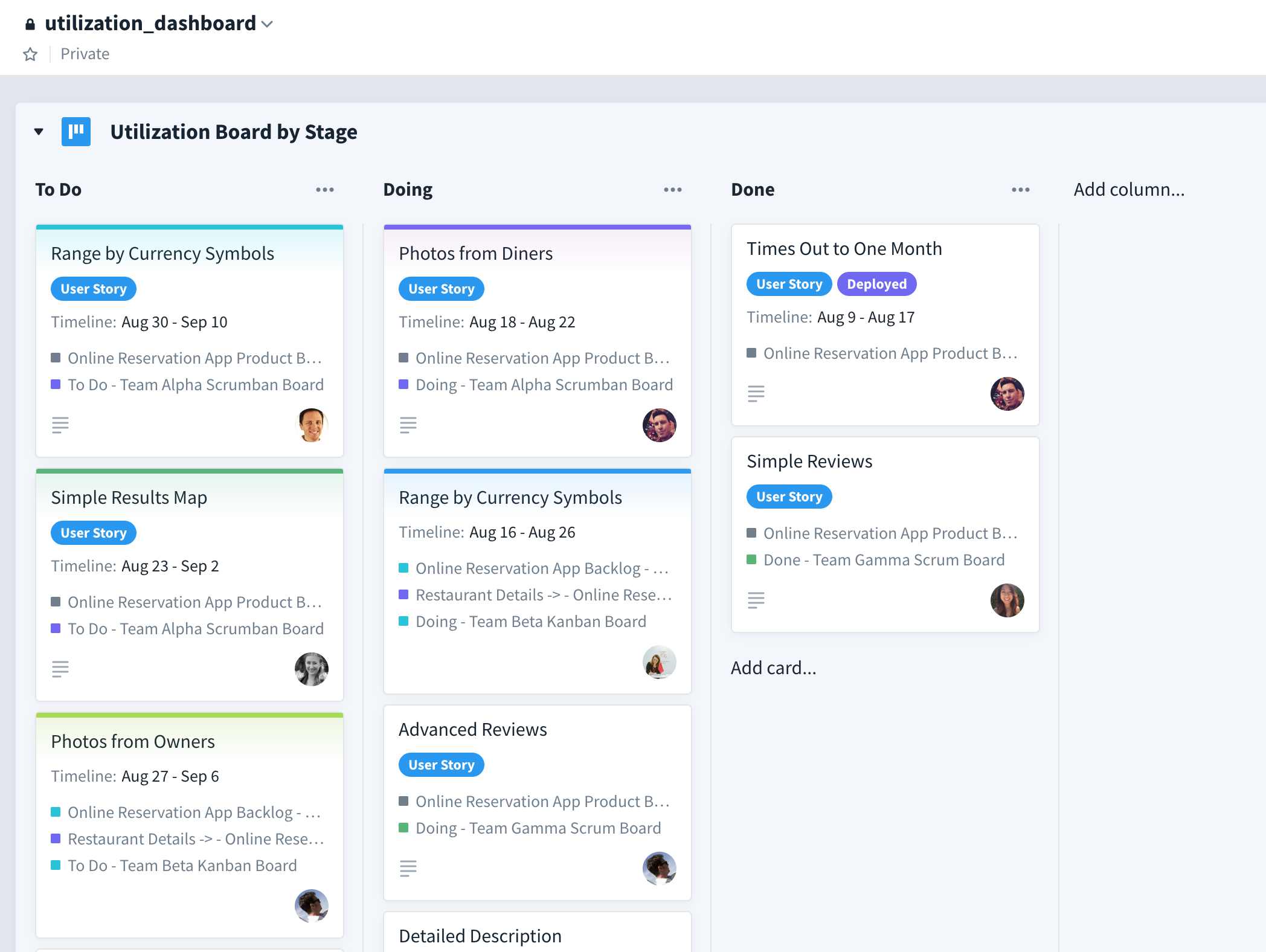Click Add card in the Done column
The height and width of the screenshot is (952, 1266).
[x=773, y=667]
